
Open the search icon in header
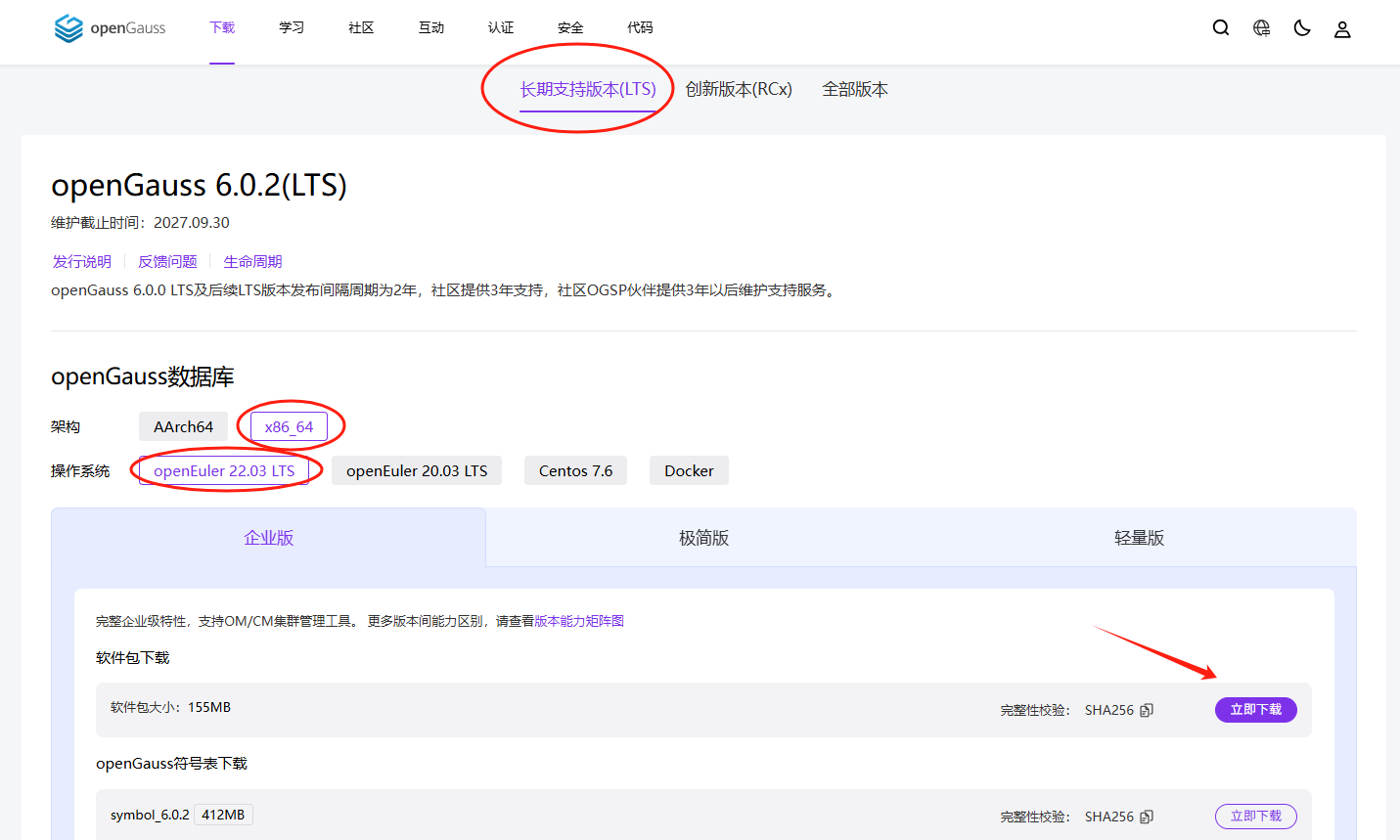[1221, 28]
